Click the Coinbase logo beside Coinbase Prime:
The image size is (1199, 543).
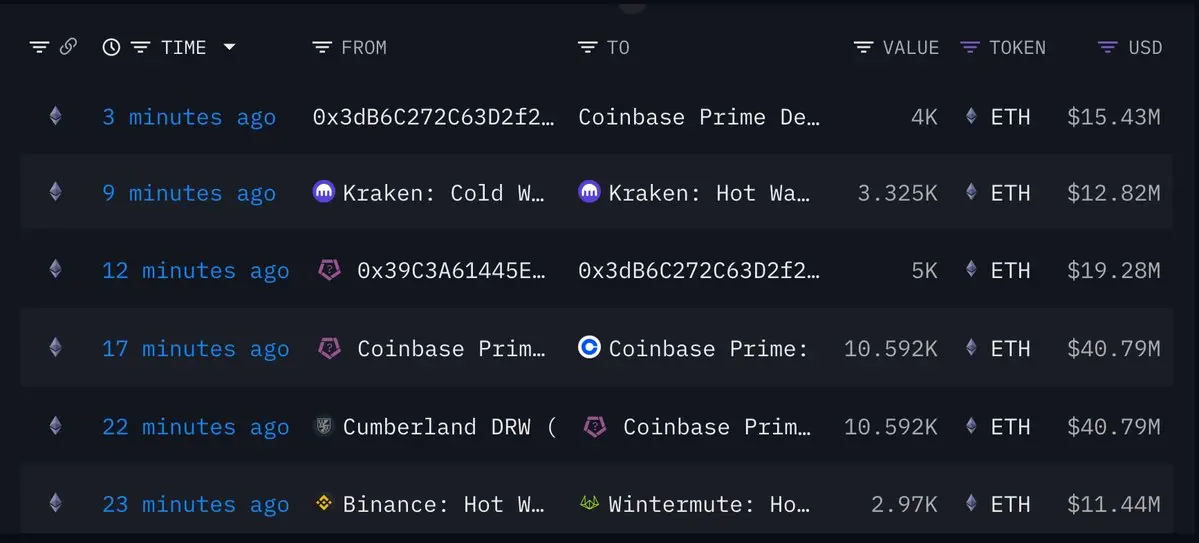(590, 348)
